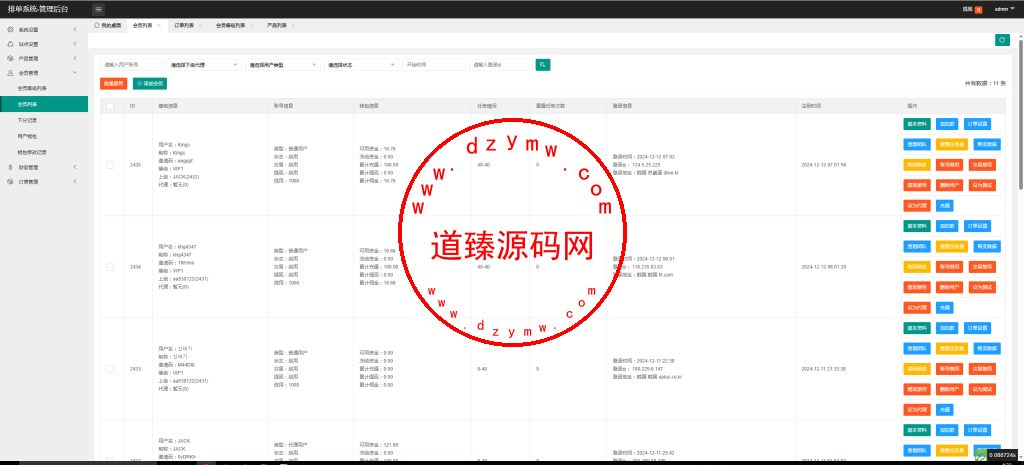Click the 共有数据：11 条 total count text
This screenshot has width=1024, height=465.
985,84
